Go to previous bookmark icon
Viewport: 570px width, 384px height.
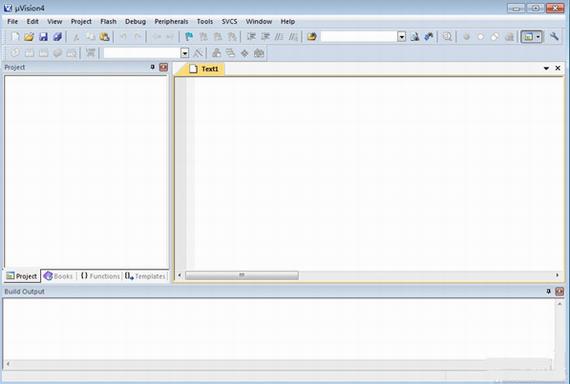pos(203,37)
